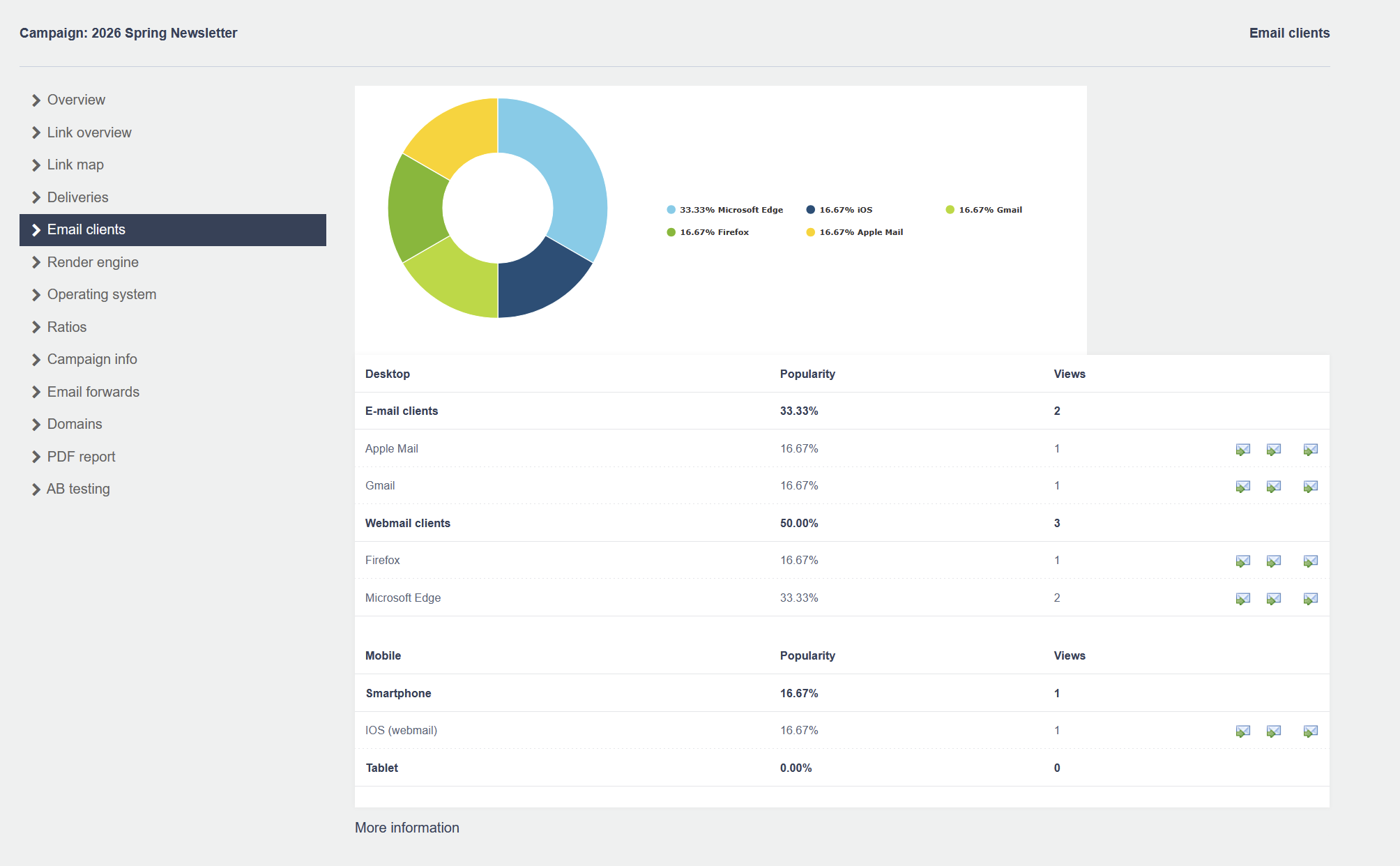Click last envelope icon in Microsoft Edge row
This screenshot has width=1400, height=866.
click(x=1310, y=599)
